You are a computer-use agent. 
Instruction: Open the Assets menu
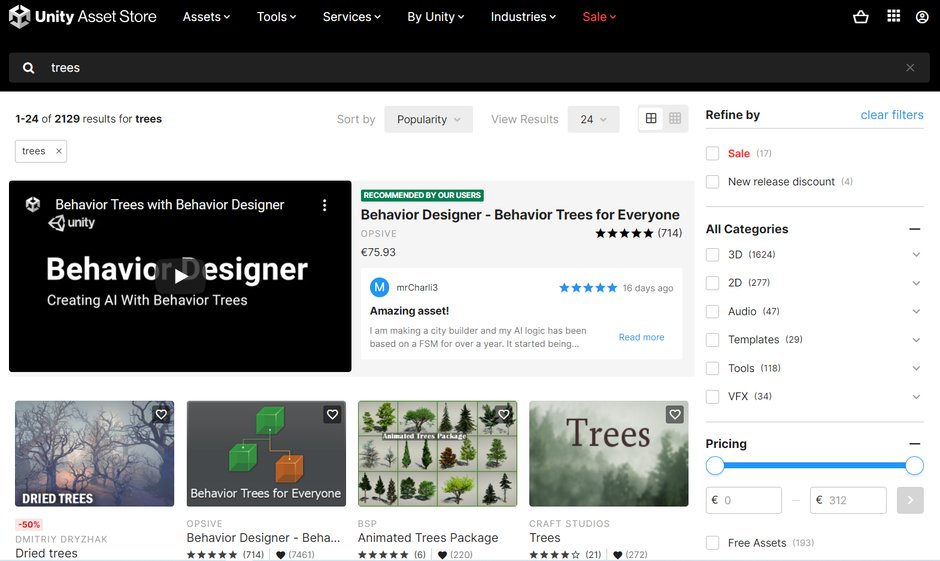click(206, 17)
